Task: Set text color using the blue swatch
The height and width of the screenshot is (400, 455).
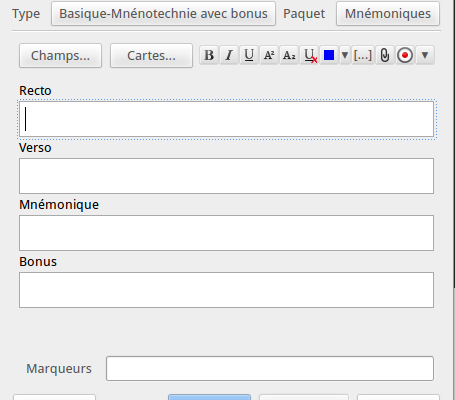Action: click(329, 55)
